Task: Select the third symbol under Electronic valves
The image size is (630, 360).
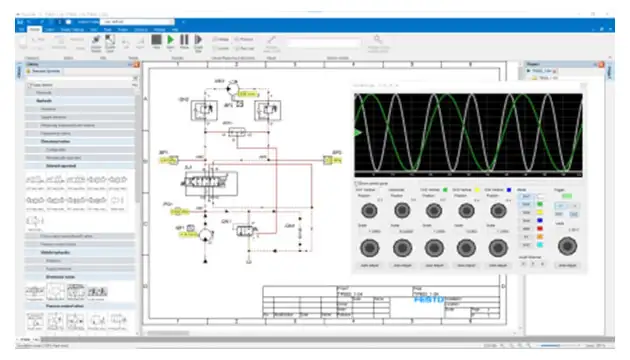Action: [76, 292]
